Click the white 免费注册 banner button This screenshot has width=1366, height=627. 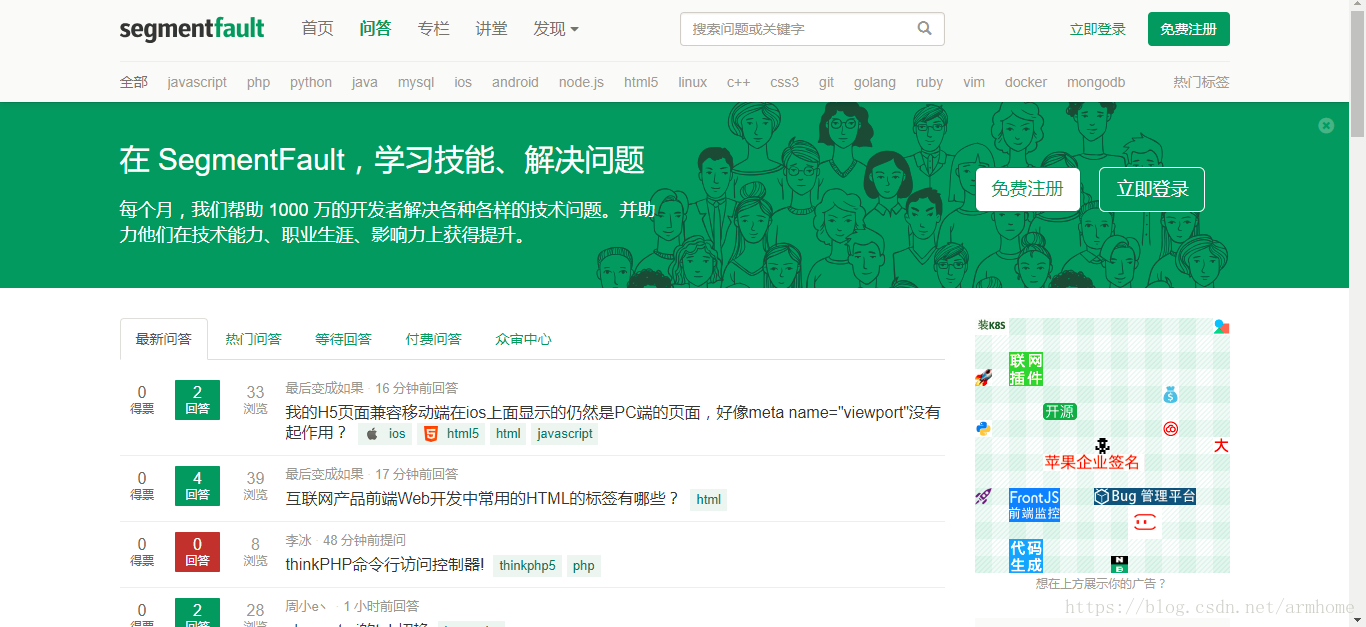(1027, 189)
